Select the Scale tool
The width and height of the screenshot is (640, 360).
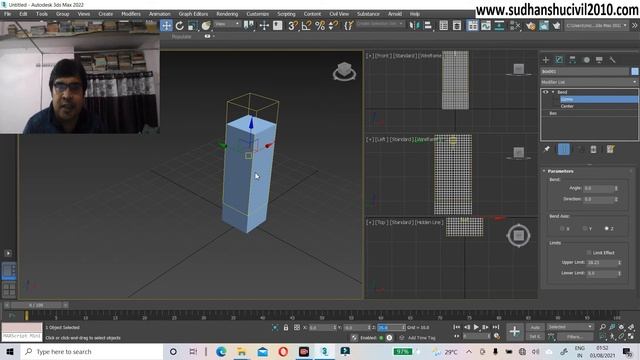click(193, 26)
